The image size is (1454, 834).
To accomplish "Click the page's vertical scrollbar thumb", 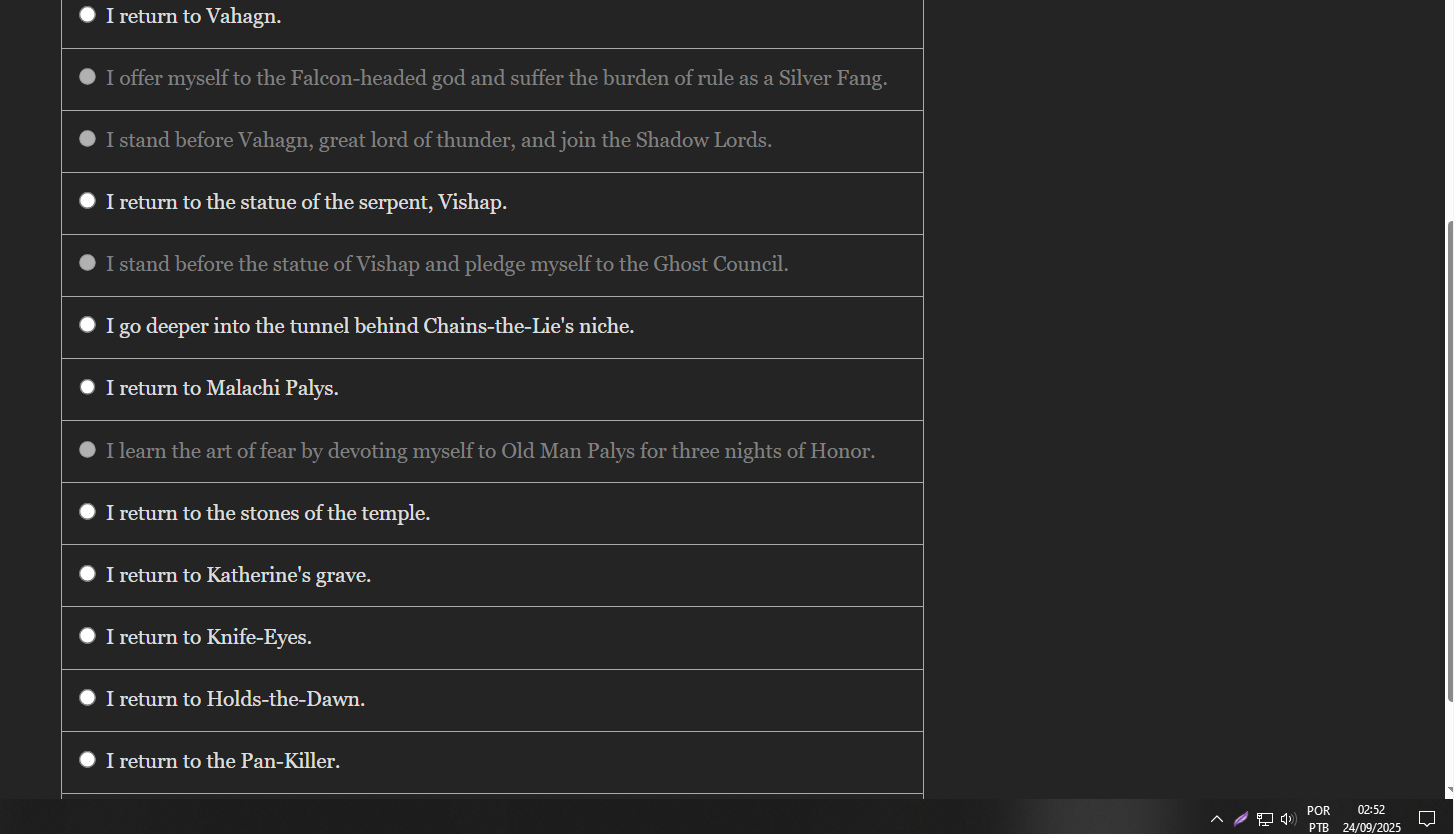I will [1448, 460].
